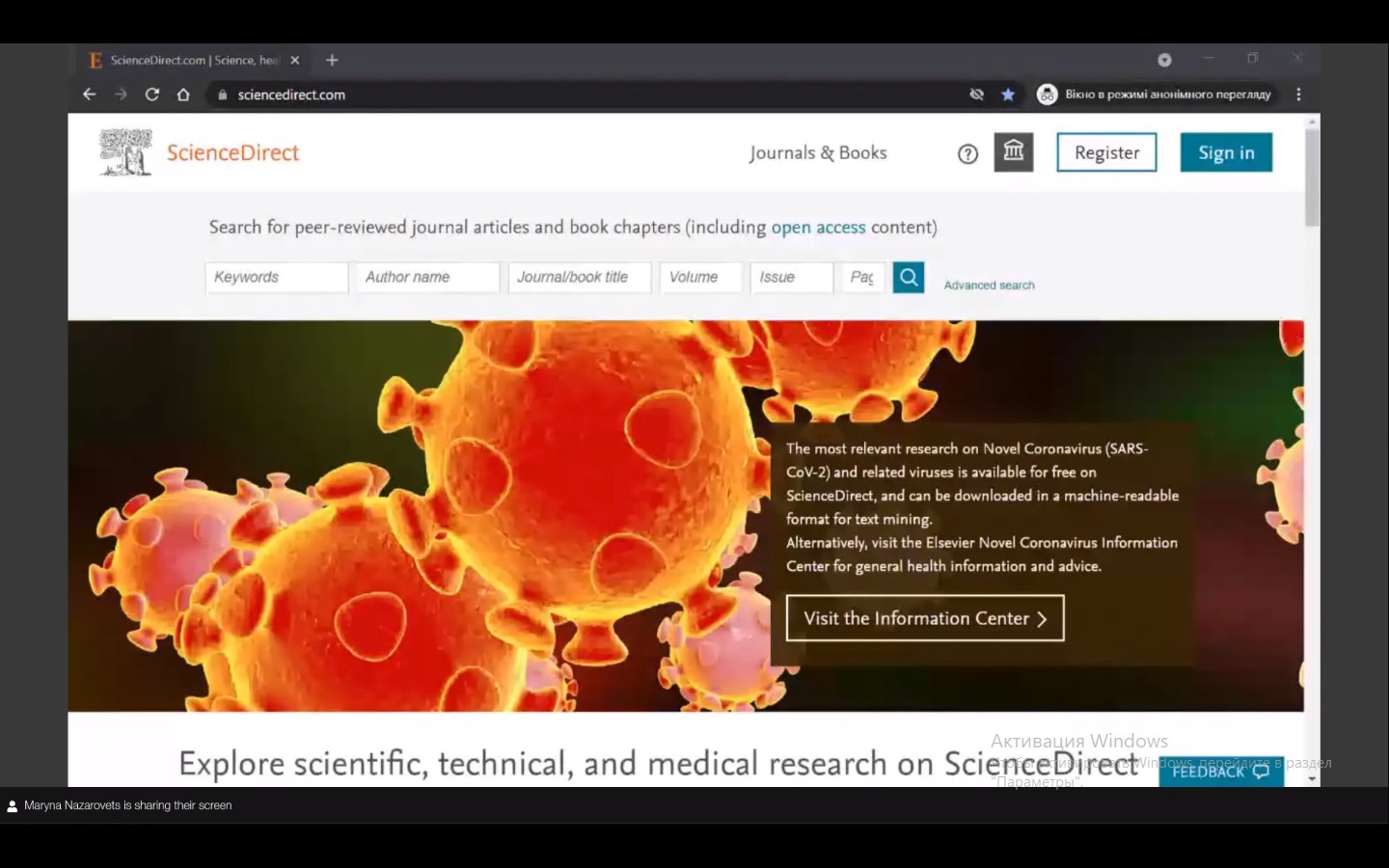Focus the Issue field
Viewport: 1389px width, 868px height.
coord(791,277)
